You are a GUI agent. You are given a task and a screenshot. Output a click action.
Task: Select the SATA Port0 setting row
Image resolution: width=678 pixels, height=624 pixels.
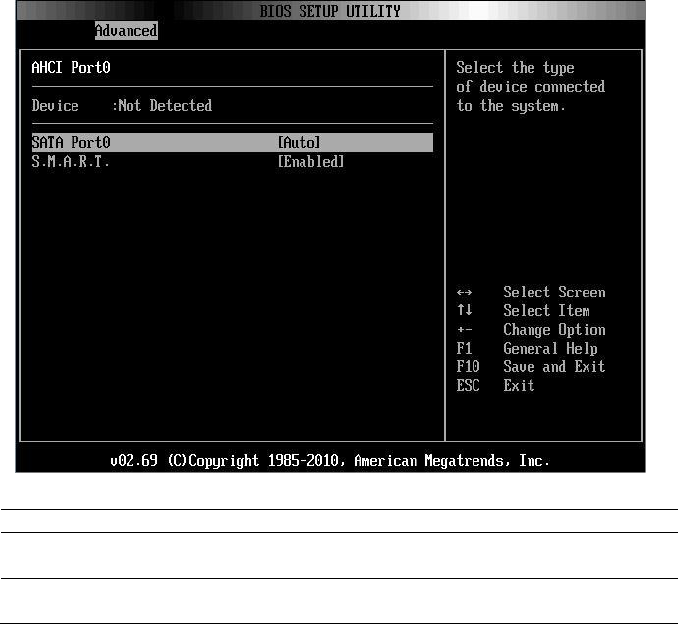(x=232, y=142)
